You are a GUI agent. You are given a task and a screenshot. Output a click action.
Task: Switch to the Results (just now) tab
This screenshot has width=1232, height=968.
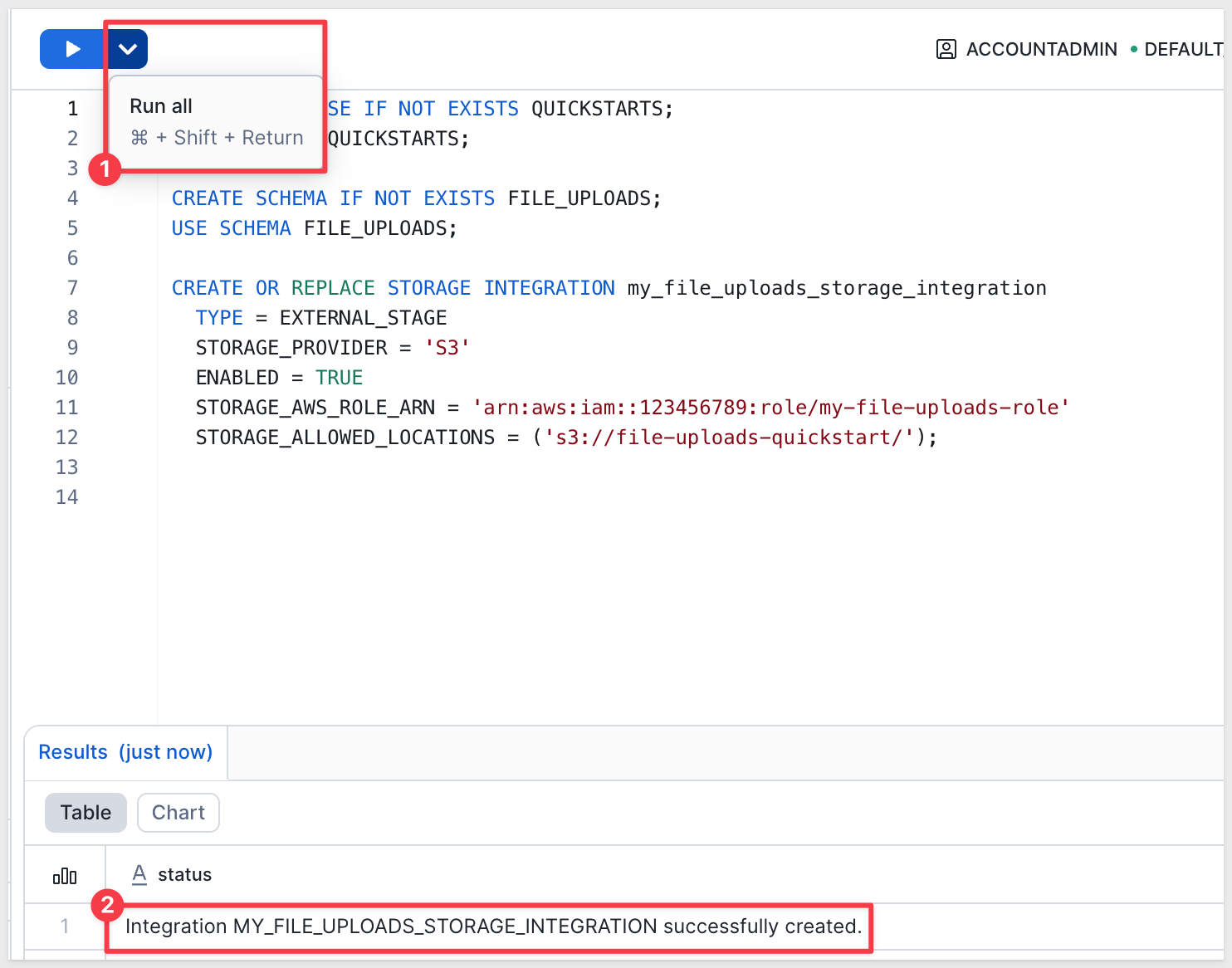tap(125, 752)
